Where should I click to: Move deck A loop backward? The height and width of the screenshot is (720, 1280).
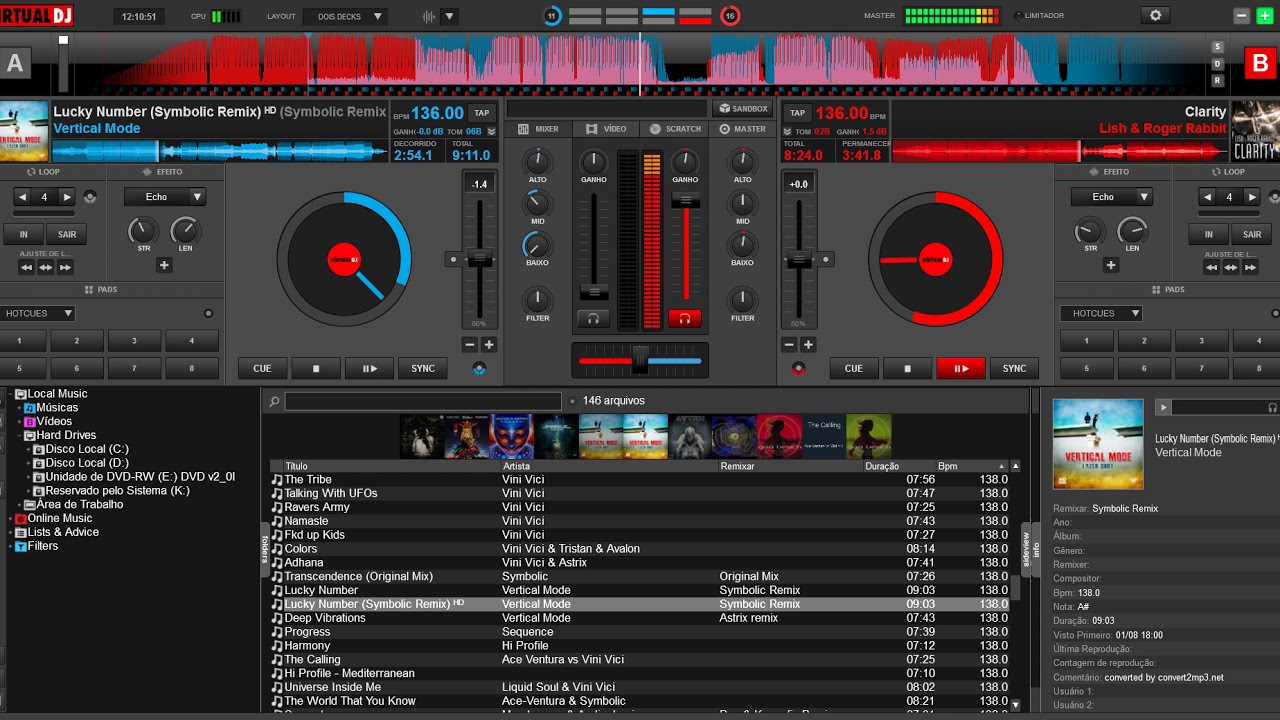[27, 267]
